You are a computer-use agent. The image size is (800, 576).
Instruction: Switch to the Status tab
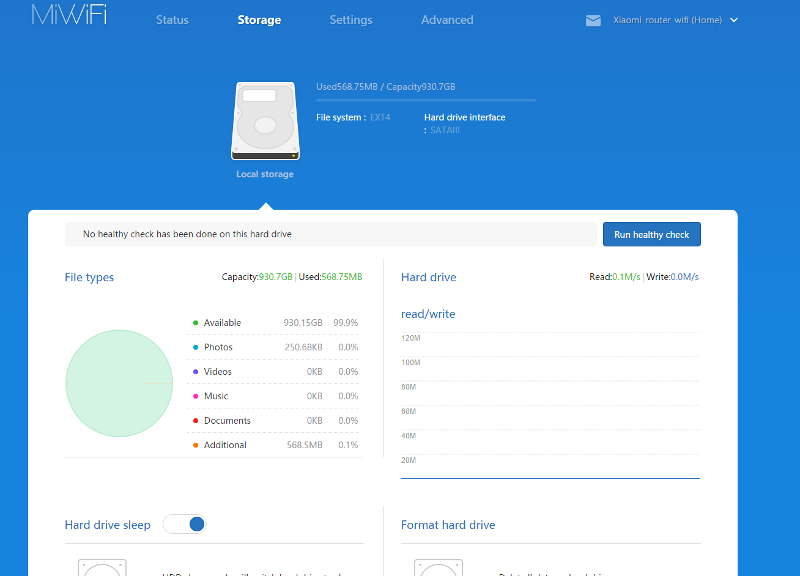coord(172,20)
